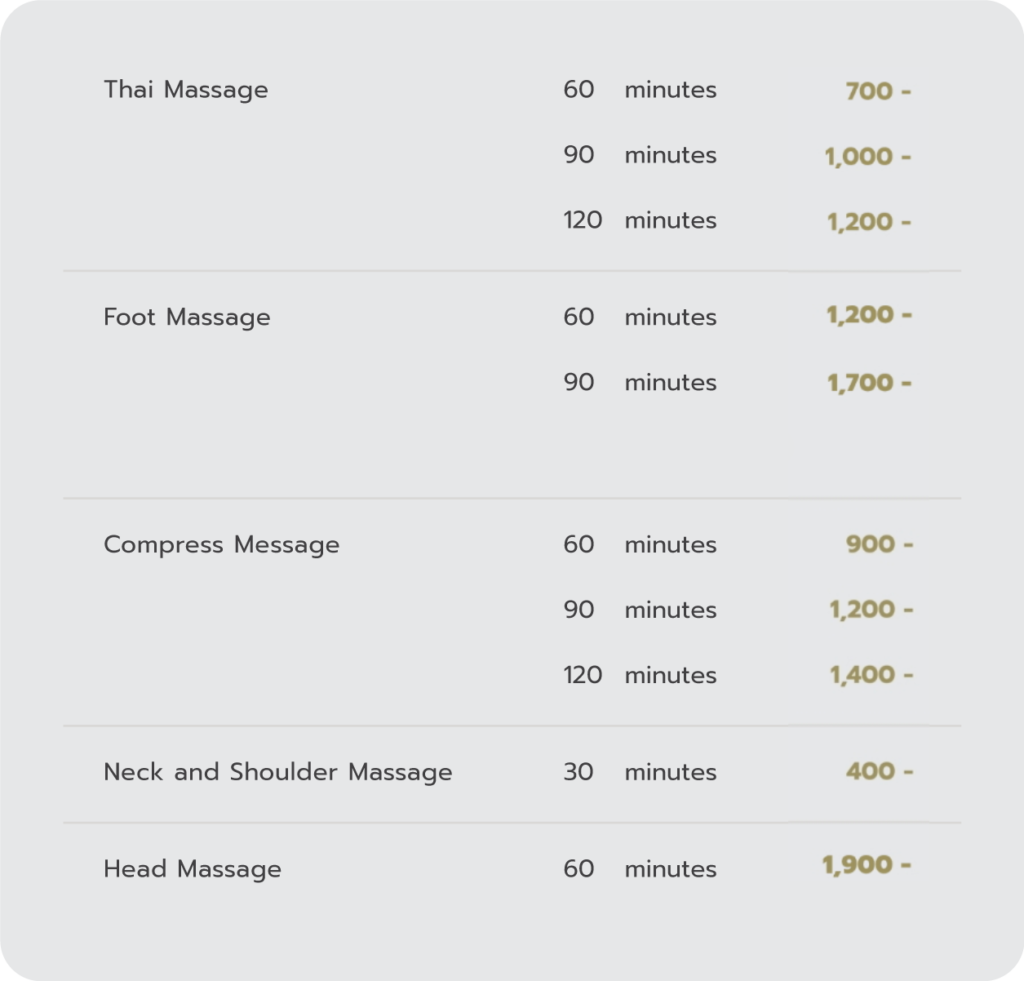Screen dimensions: 1024x981
Task: Click the 30 minutes duration
Action: (x=640, y=772)
